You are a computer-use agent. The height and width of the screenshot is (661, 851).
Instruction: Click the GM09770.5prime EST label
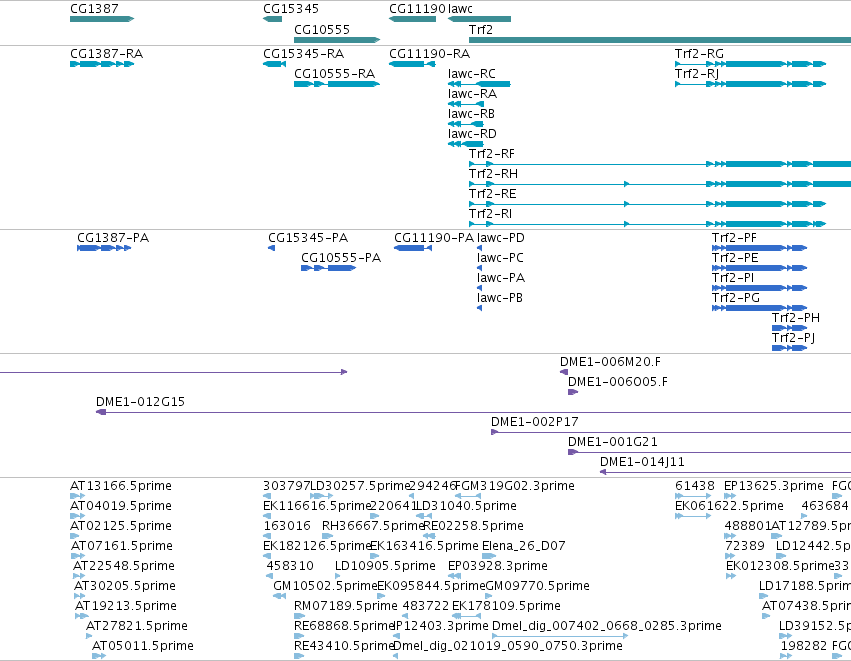point(537,587)
